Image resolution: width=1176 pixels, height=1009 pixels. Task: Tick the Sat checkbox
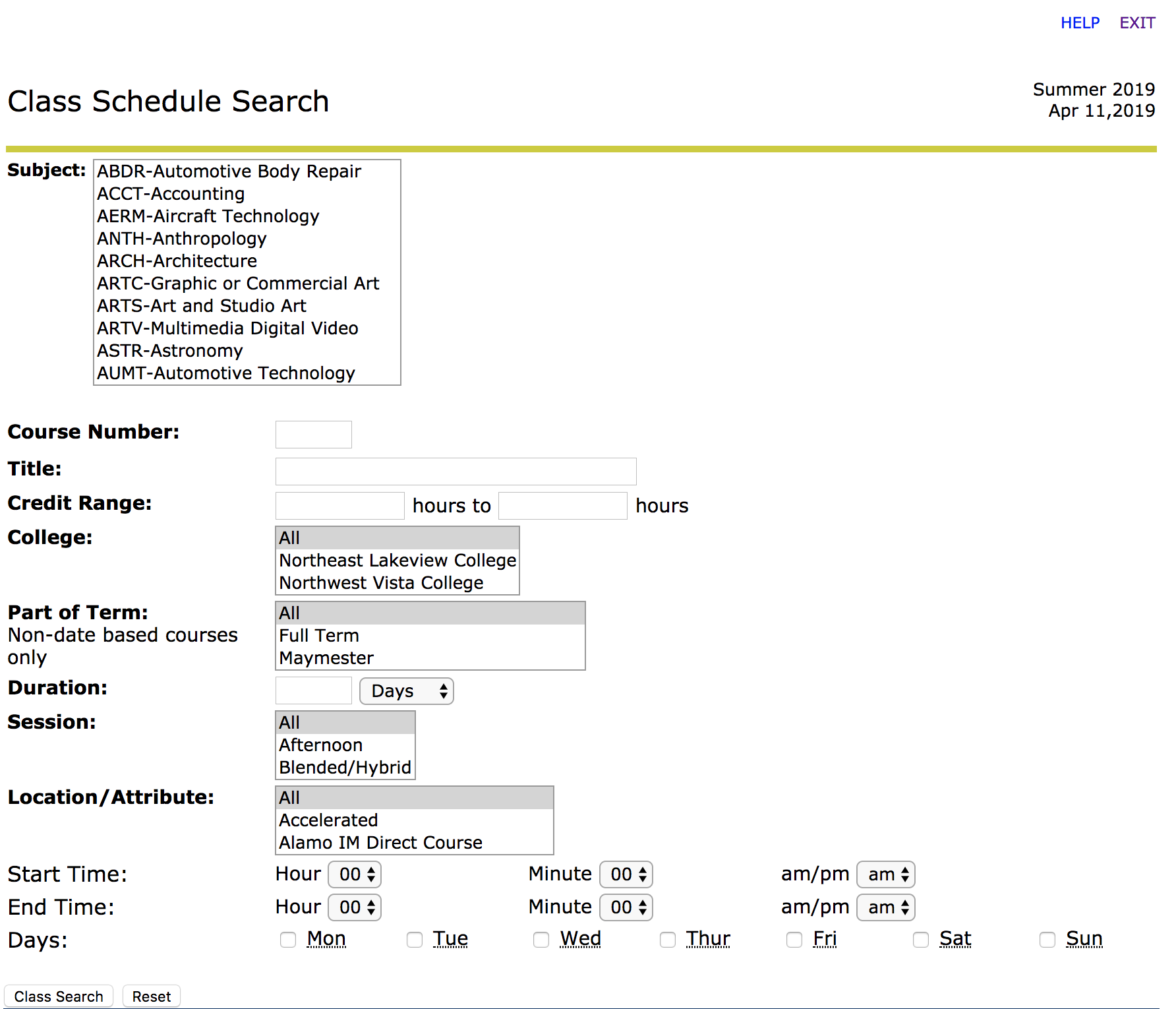click(x=921, y=940)
